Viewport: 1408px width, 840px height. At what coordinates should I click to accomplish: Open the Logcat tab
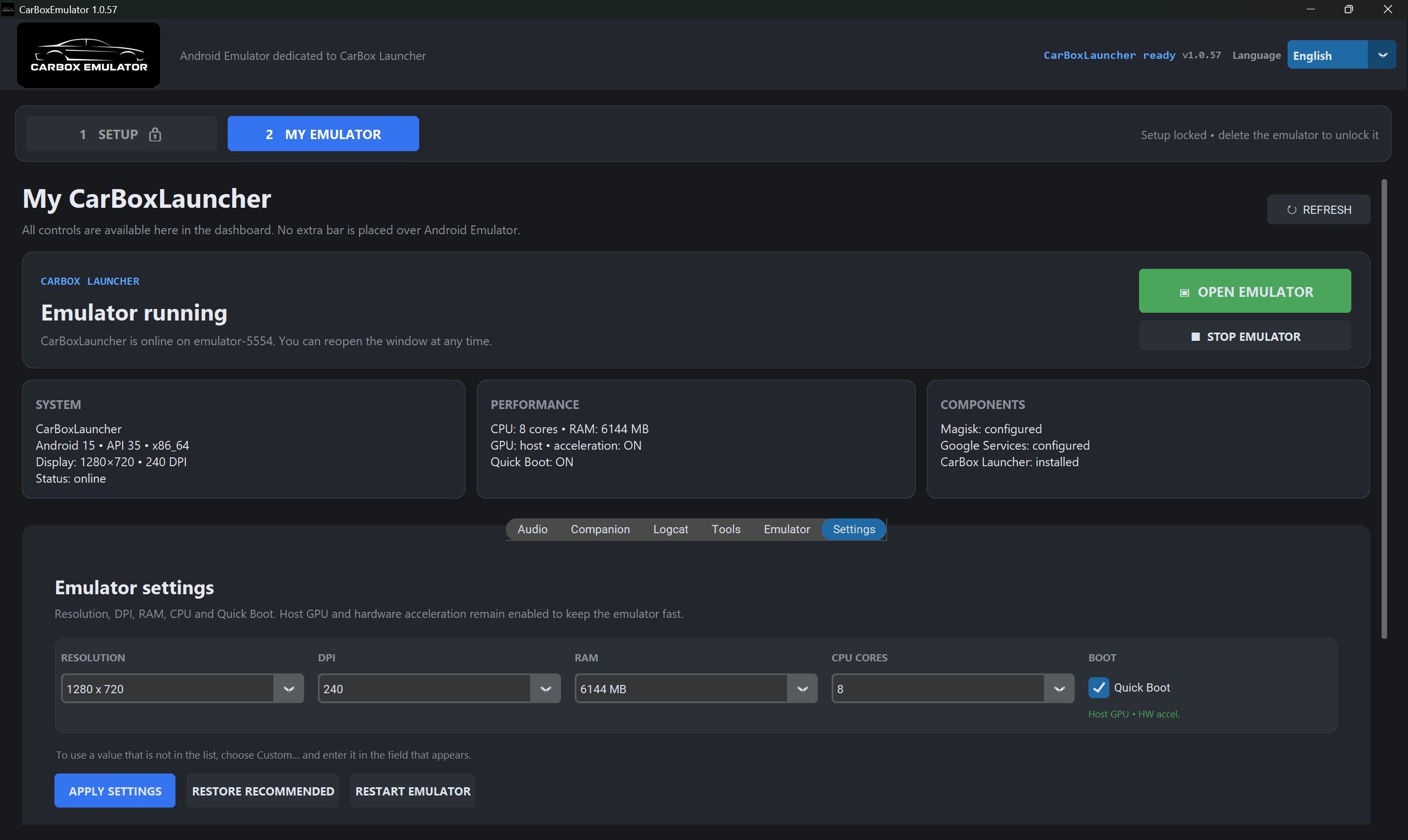[x=670, y=529]
